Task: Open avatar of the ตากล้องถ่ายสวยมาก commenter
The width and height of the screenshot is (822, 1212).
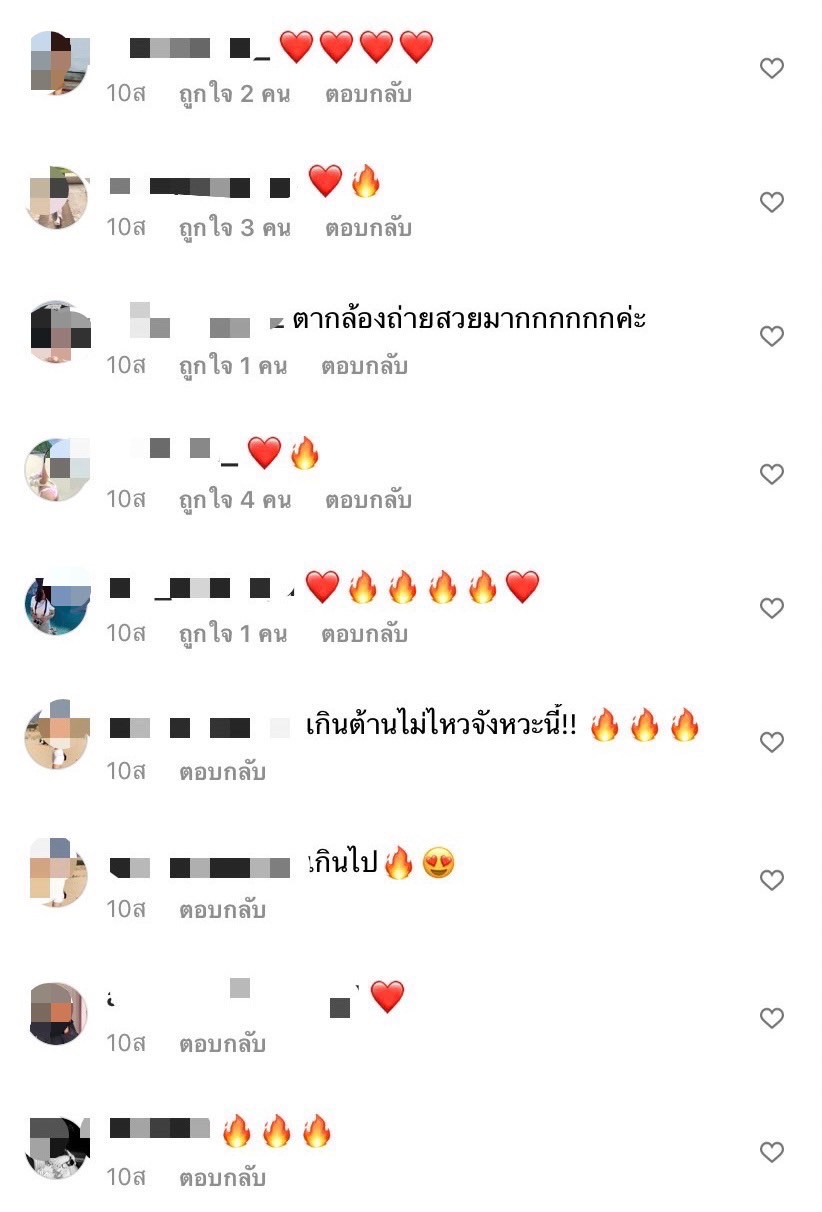Action: (x=57, y=332)
